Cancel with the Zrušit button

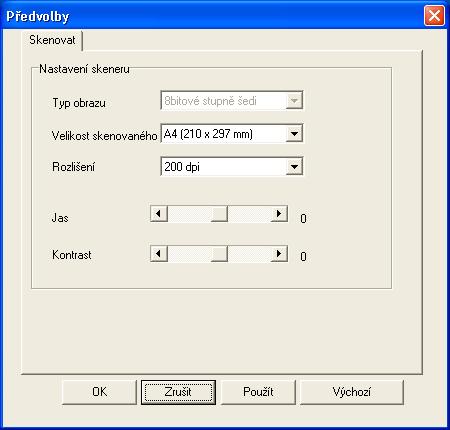[178, 392]
